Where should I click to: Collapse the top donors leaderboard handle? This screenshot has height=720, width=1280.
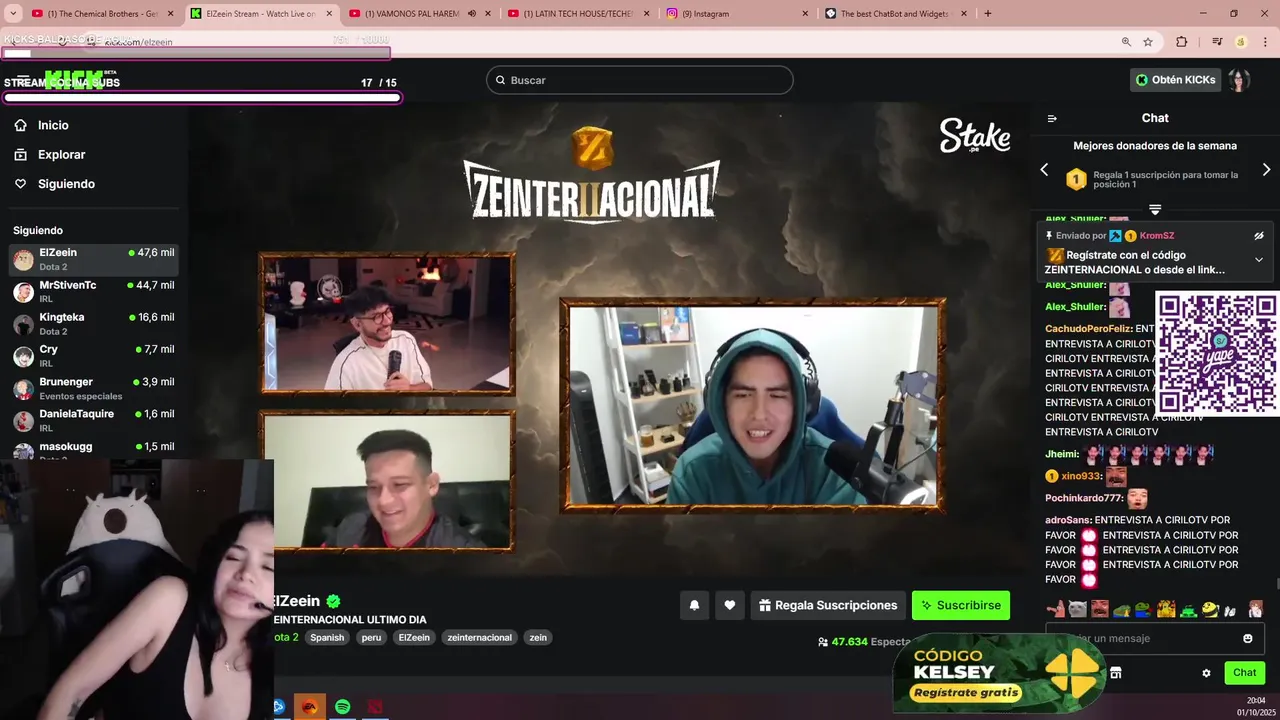(x=1155, y=210)
